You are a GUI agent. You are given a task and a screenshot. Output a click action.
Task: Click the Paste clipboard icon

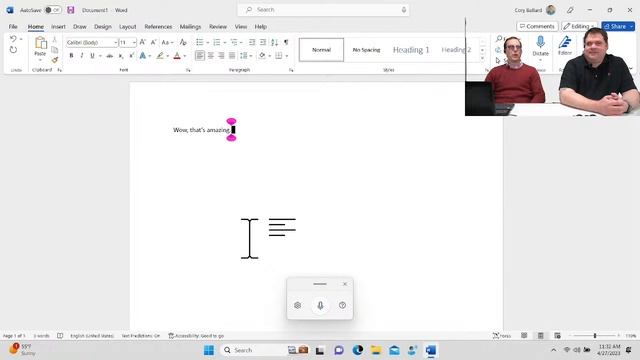pos(40,42)
